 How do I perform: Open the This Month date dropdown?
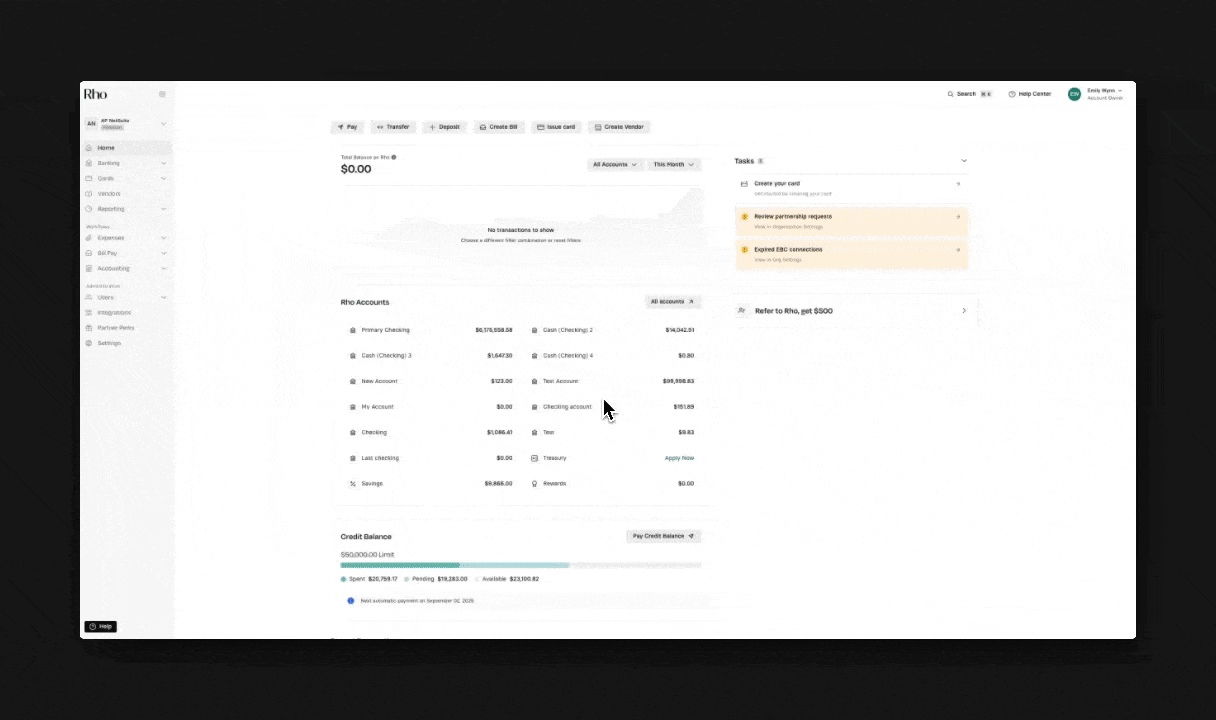click(x=673, y=164)
